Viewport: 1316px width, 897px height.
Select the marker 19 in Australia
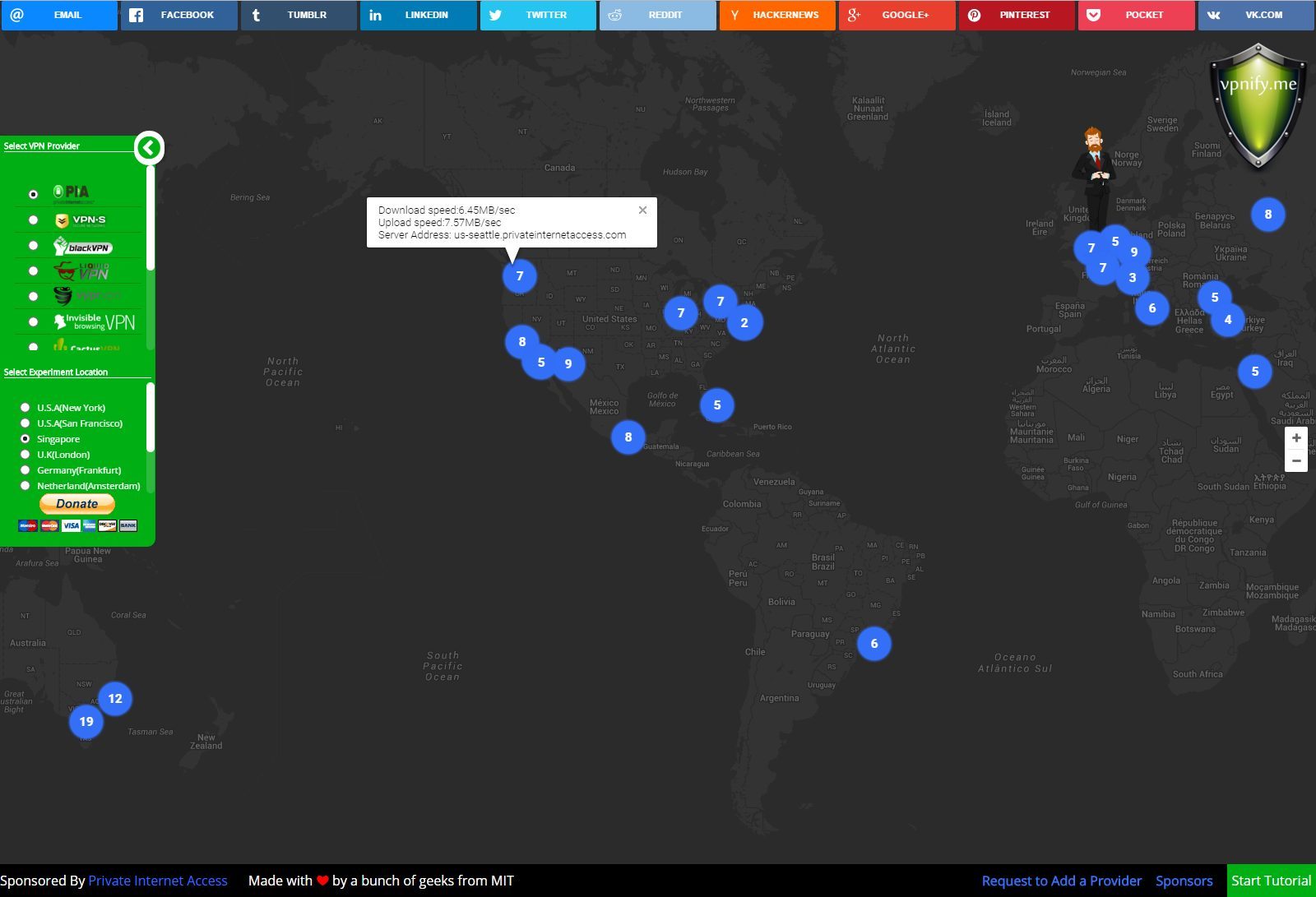(86, 721)
